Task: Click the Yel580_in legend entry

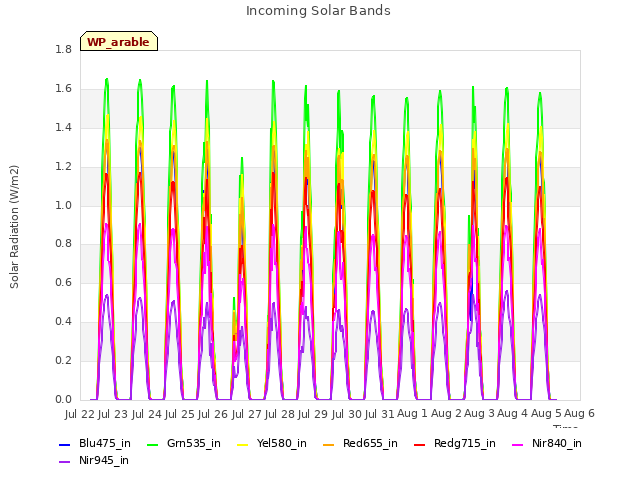Action: [x=272, y=443]
